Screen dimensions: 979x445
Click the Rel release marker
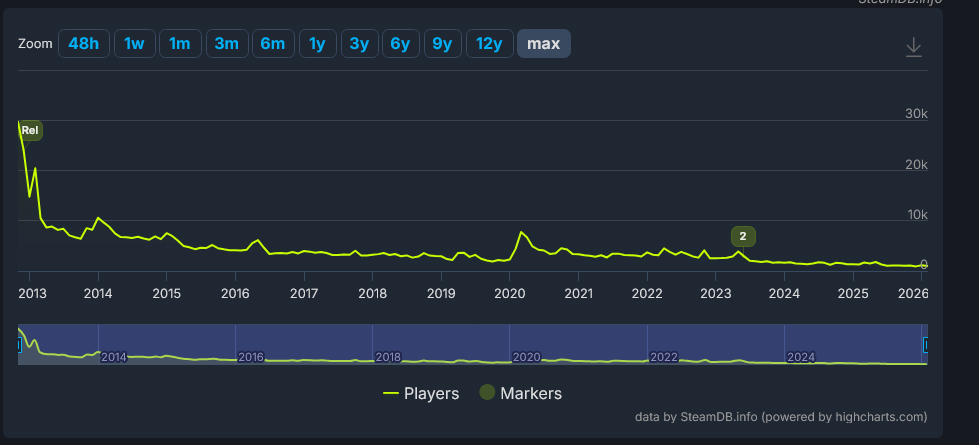click(30, 130)
